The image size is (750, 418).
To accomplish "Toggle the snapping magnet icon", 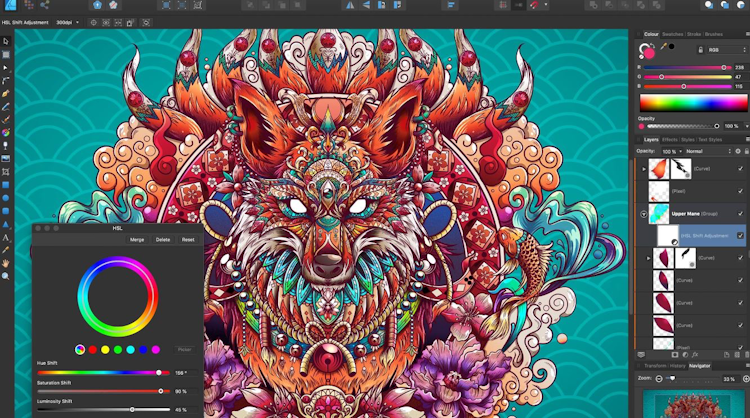I will pos(534,5).
